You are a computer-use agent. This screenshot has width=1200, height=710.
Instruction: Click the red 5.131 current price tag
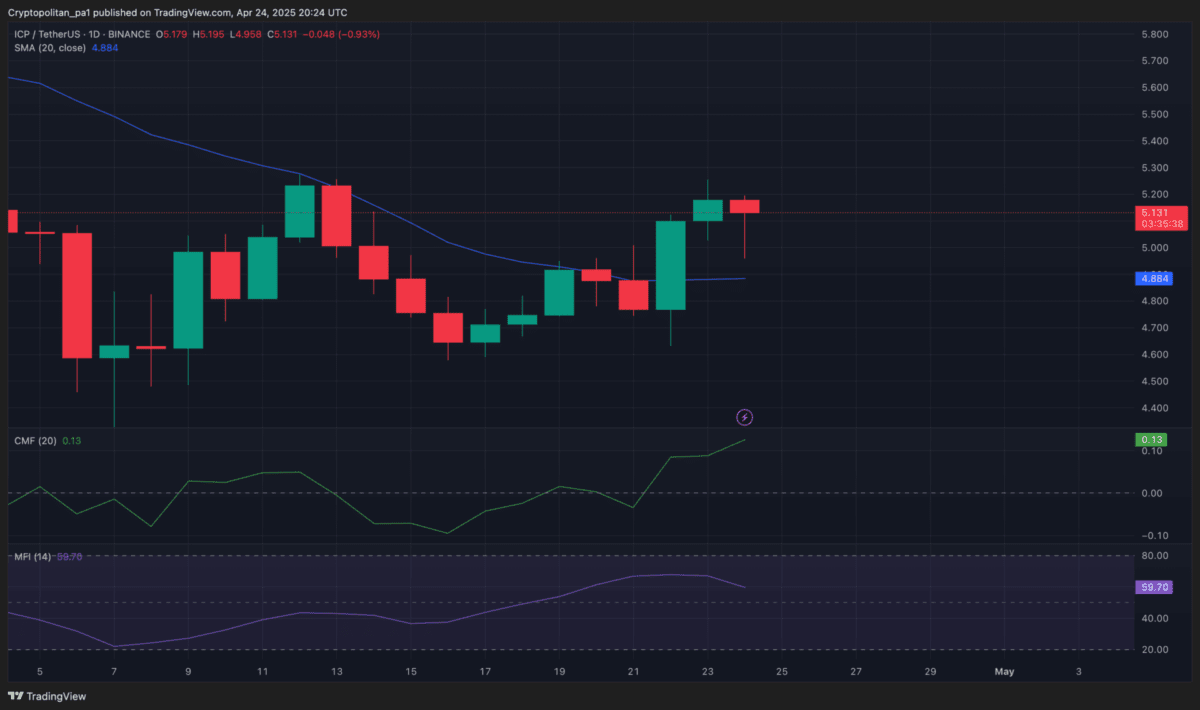tap(1161, 213)
